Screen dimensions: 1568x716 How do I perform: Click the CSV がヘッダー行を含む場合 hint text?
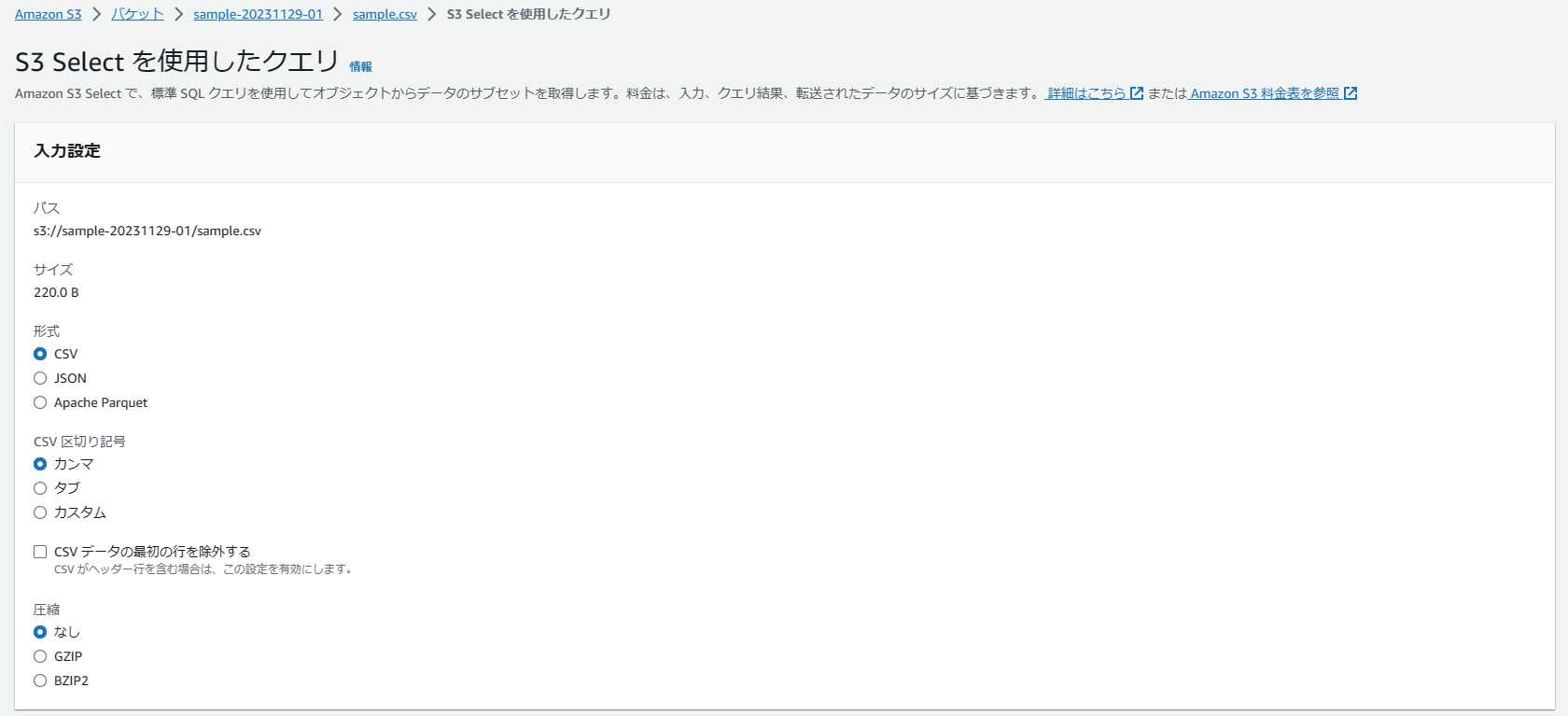pos(205,569)
